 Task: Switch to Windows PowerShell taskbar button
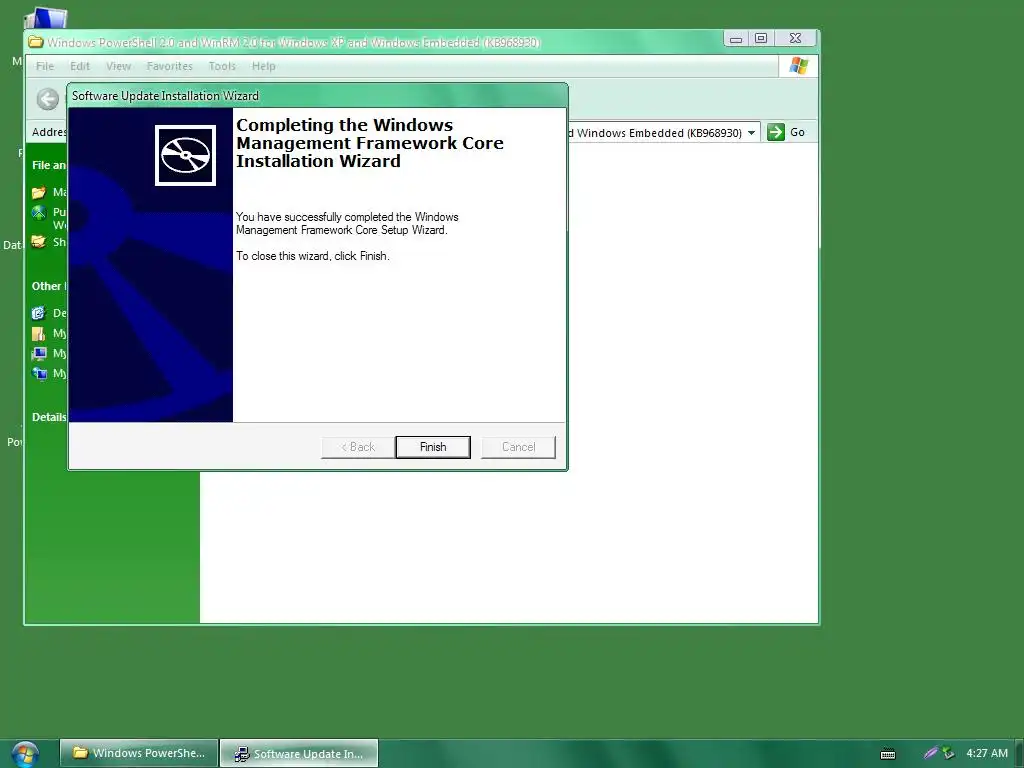pos(138,753)
